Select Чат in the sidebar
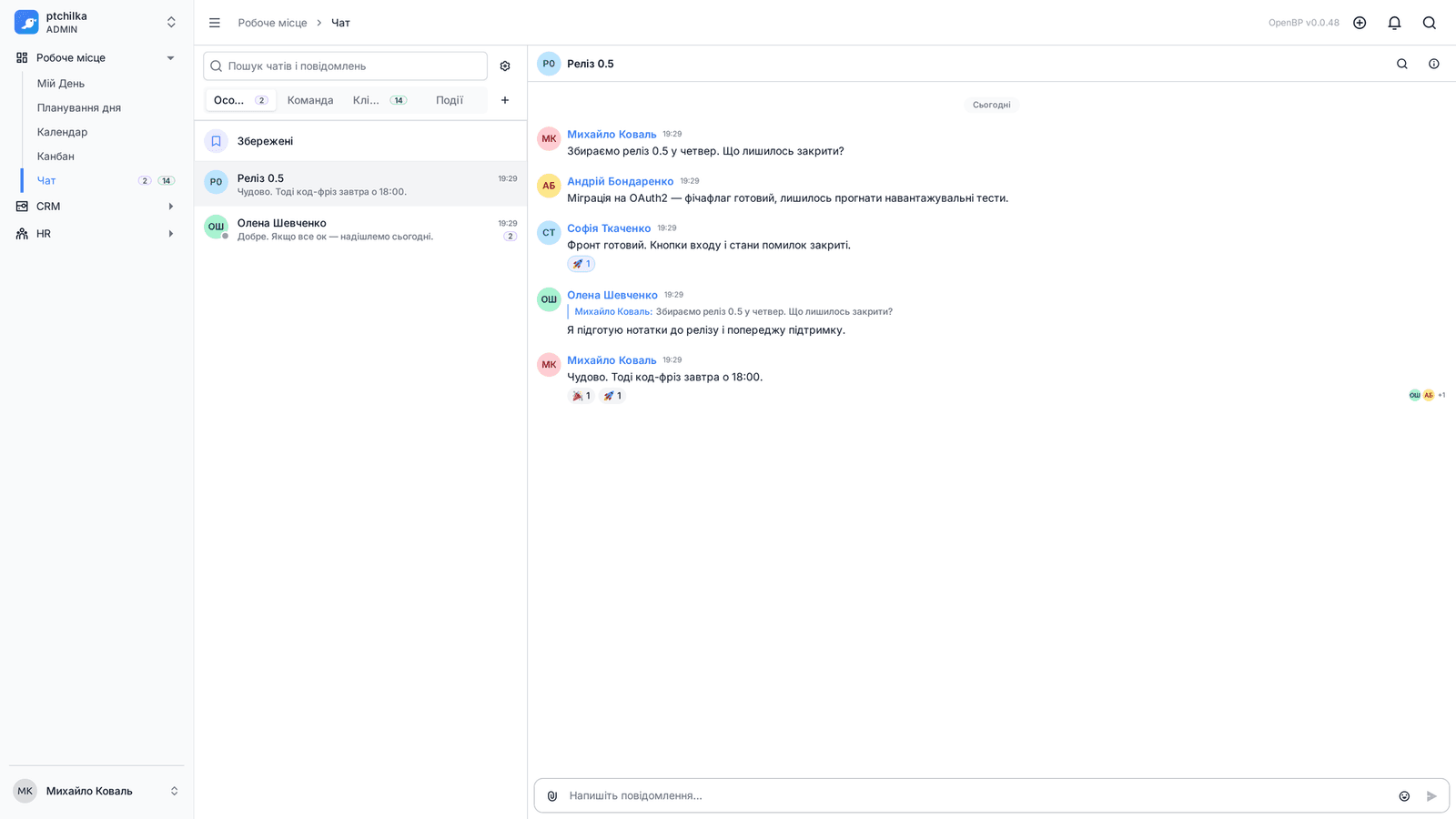This screenshot has width=1456, height=819. 46,180
